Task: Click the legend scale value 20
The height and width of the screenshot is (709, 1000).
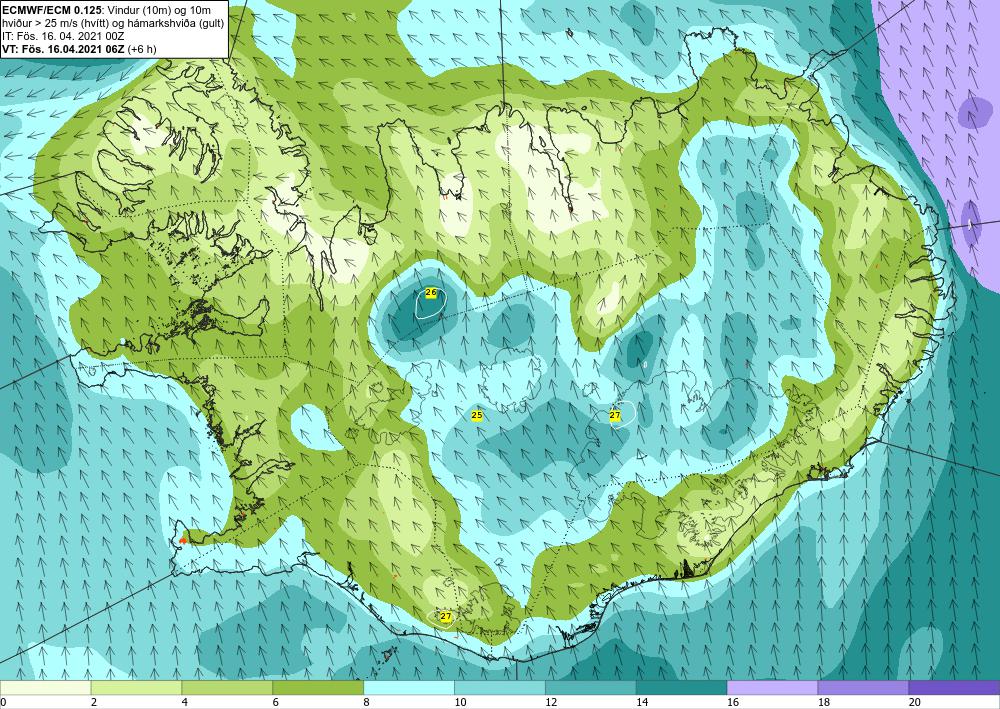Action: [x=915, y=703]
